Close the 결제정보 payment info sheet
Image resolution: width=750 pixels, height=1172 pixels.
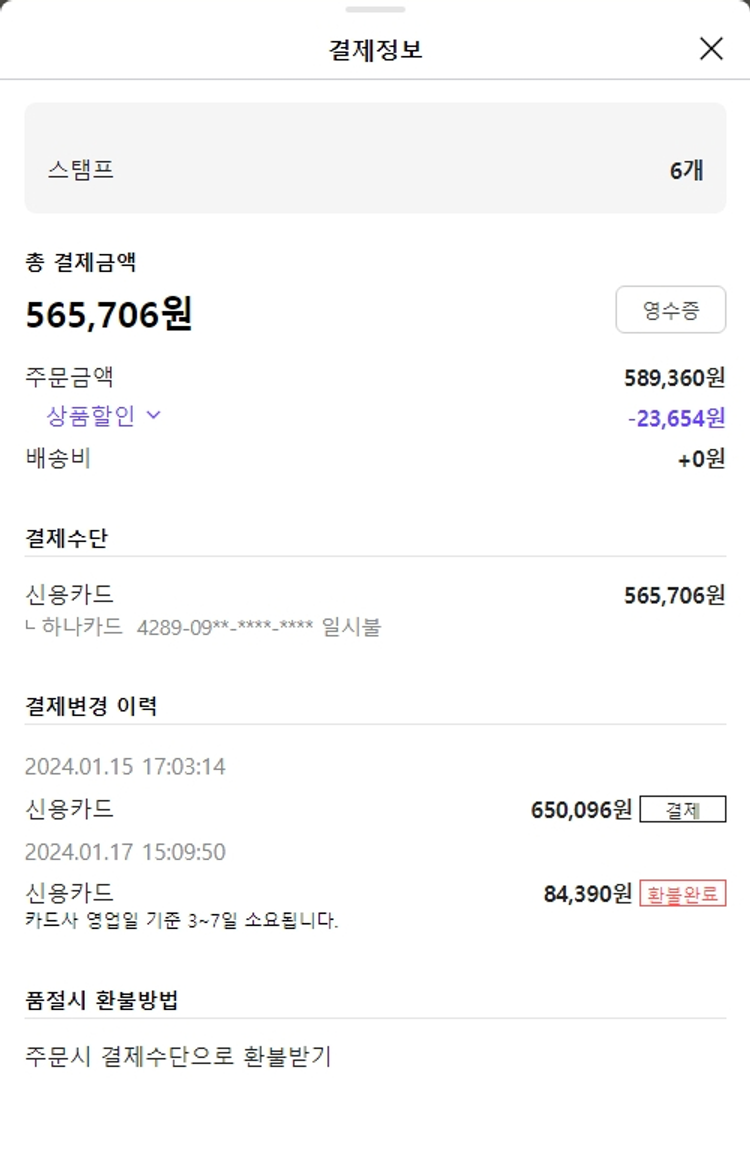tap(711, 49)
